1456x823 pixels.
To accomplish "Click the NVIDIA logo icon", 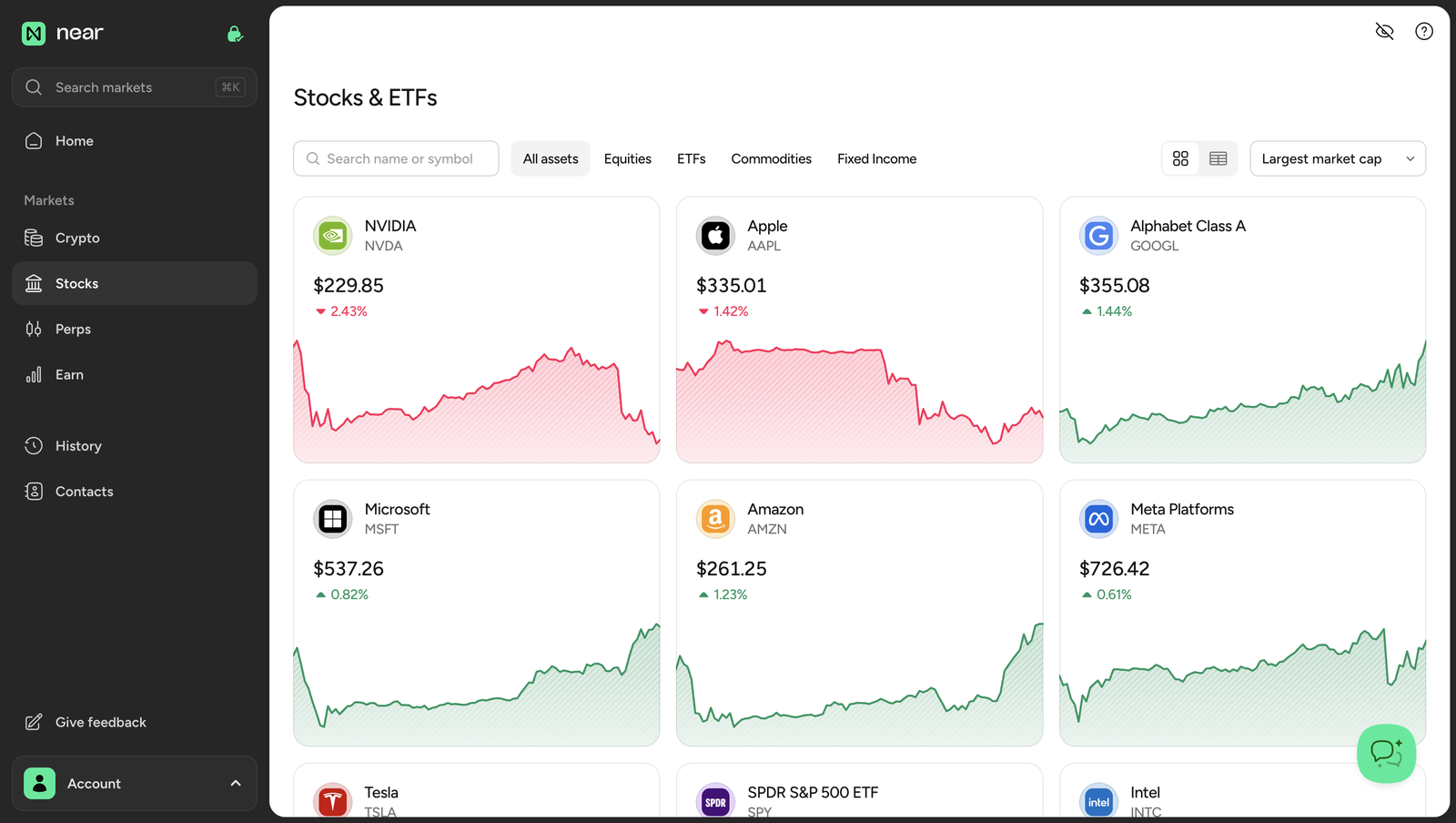I will 333,236.
